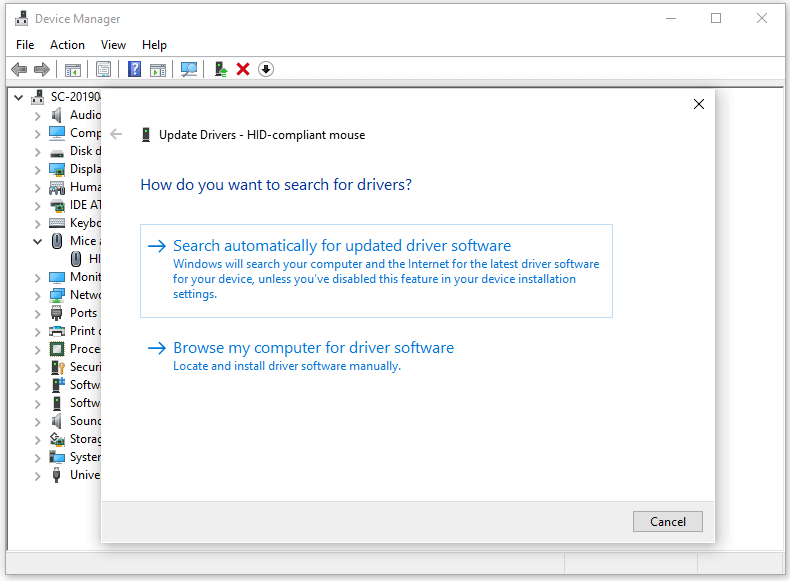790x581 pixels.
Task: Close the Update Drivers dialog
Action: pyautogui.click(x=698, y=104)
